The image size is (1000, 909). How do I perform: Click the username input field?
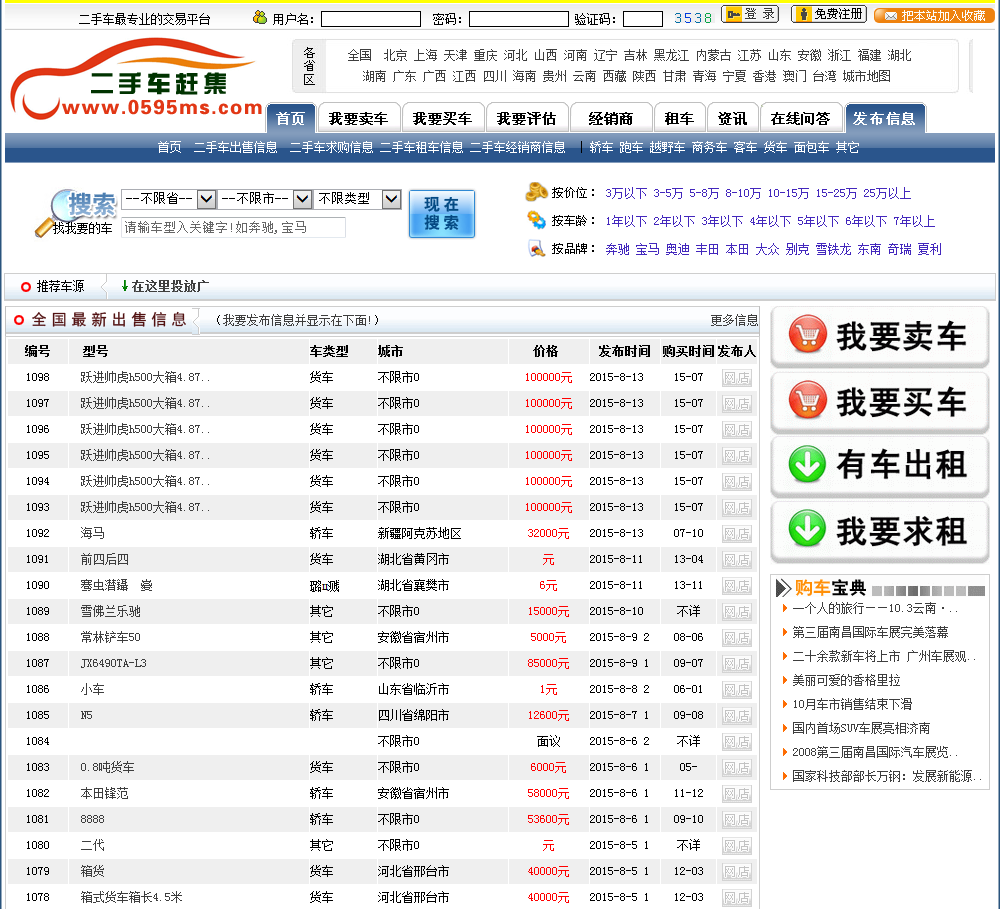371,19
